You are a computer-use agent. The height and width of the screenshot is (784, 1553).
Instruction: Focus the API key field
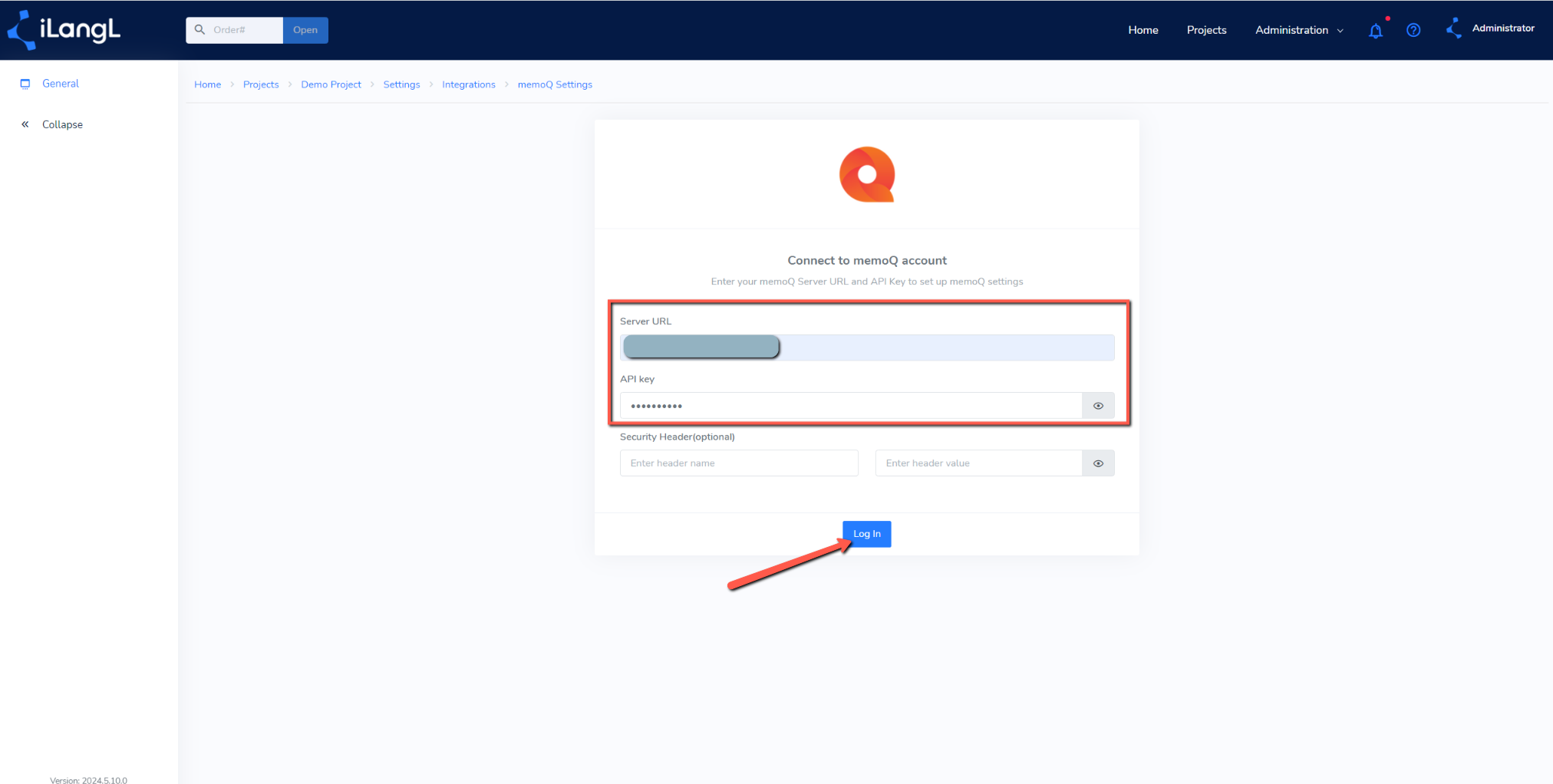point(851,406)
